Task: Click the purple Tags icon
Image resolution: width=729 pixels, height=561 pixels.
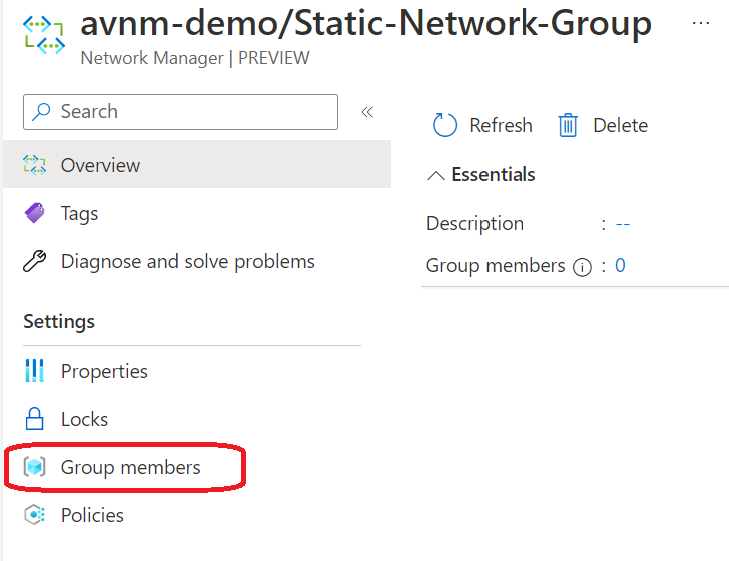Action: pyautogui.click(x=35, y=213)
